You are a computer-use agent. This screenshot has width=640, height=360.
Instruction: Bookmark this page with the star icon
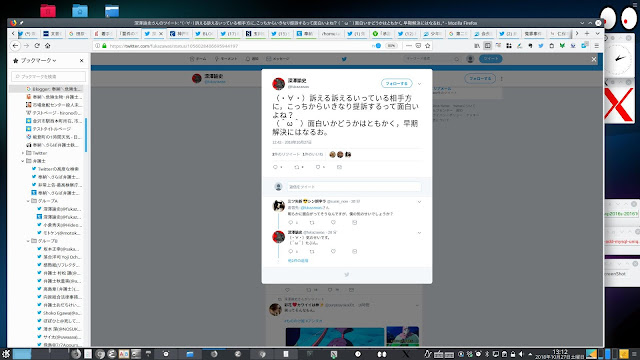pos(427,46)
